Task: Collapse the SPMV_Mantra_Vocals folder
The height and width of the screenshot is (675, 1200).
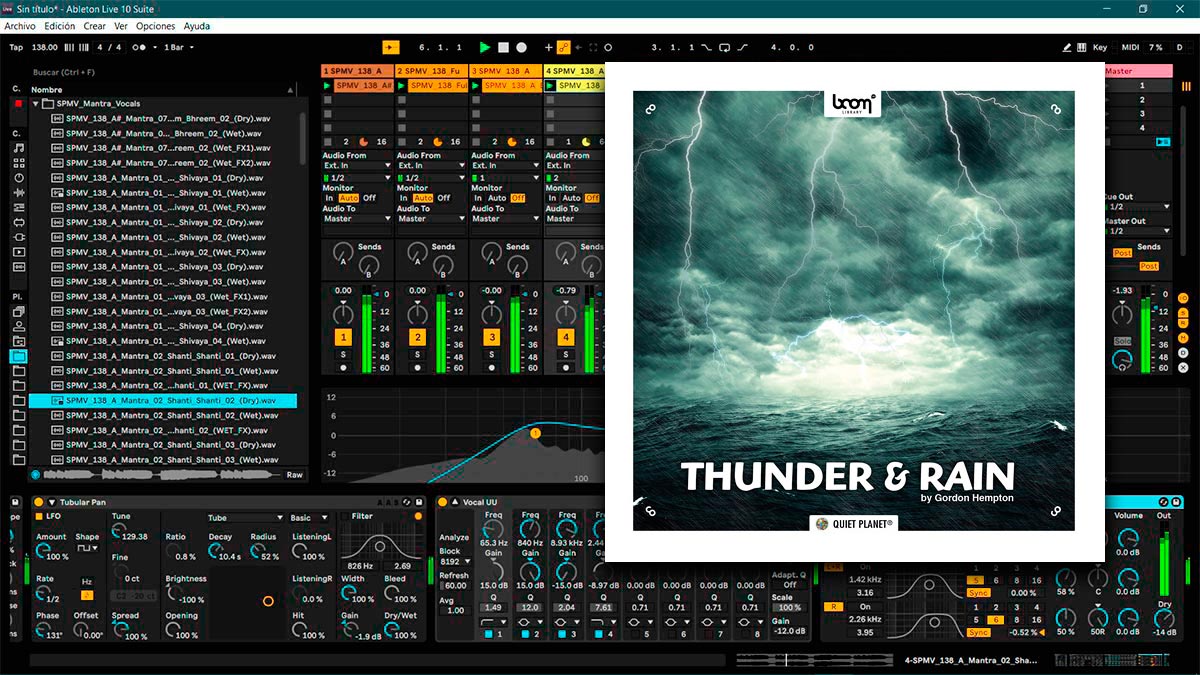Action: (36, 103)
